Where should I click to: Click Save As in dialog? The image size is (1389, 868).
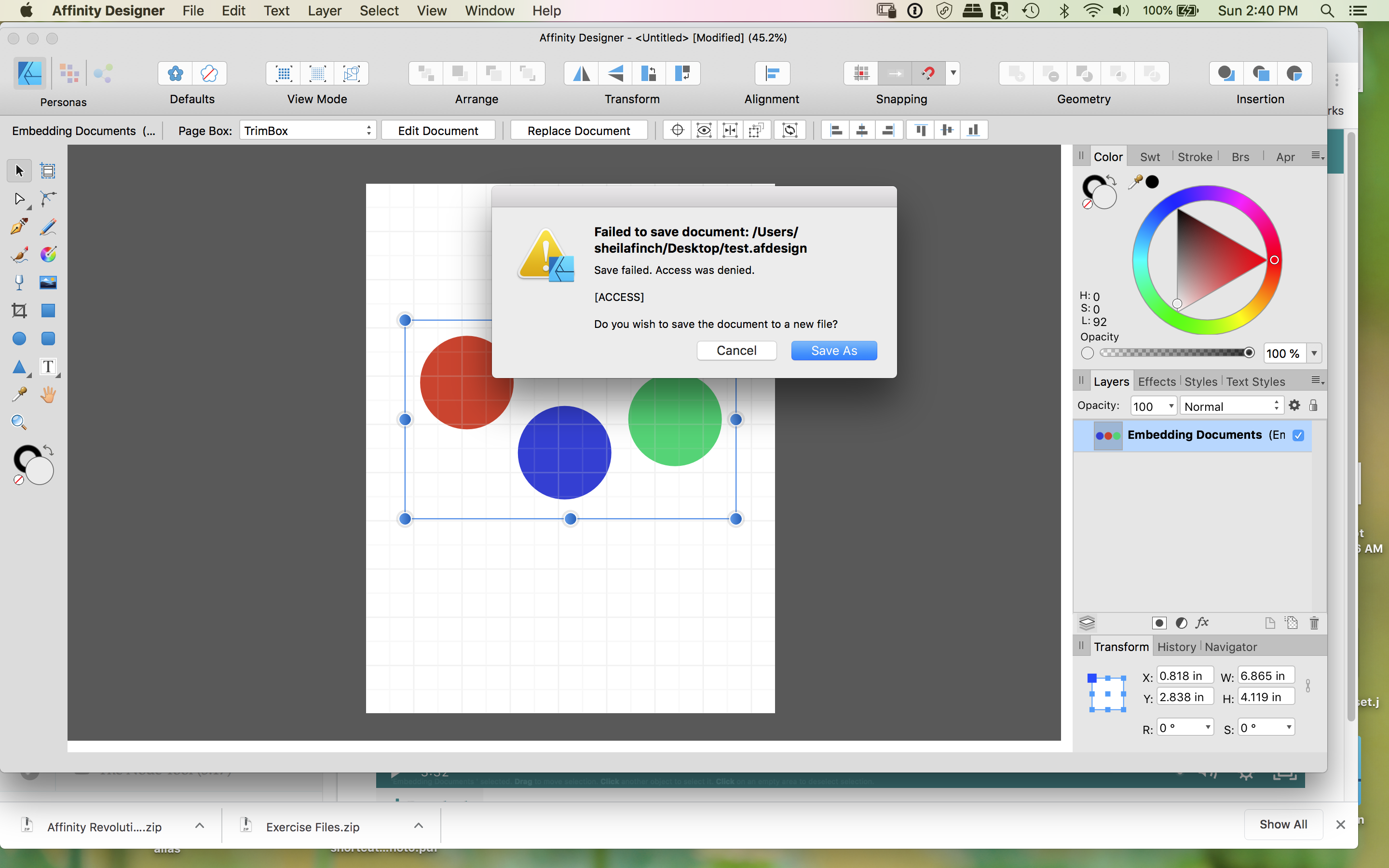834,351
